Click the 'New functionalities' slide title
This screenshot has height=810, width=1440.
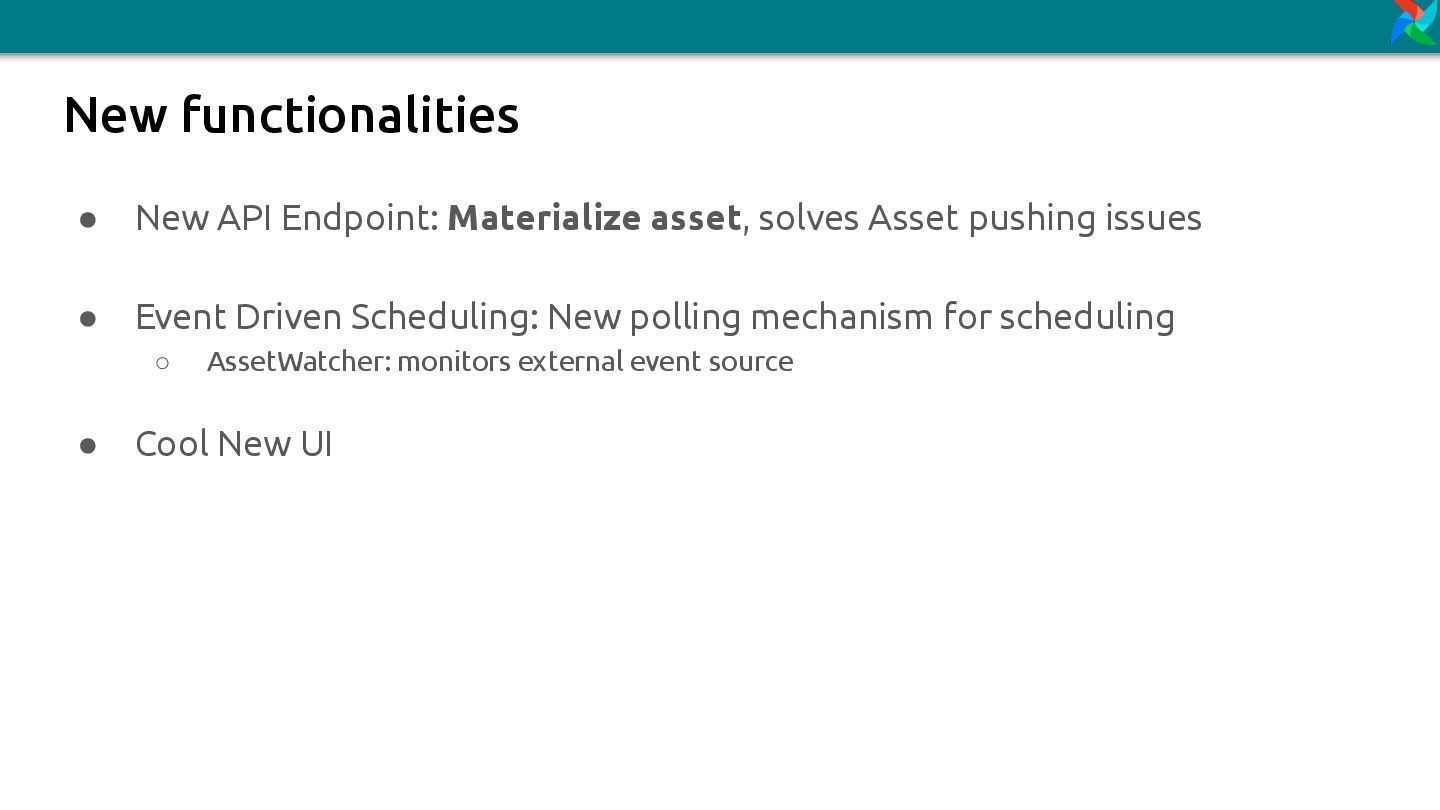coord(291,114)
